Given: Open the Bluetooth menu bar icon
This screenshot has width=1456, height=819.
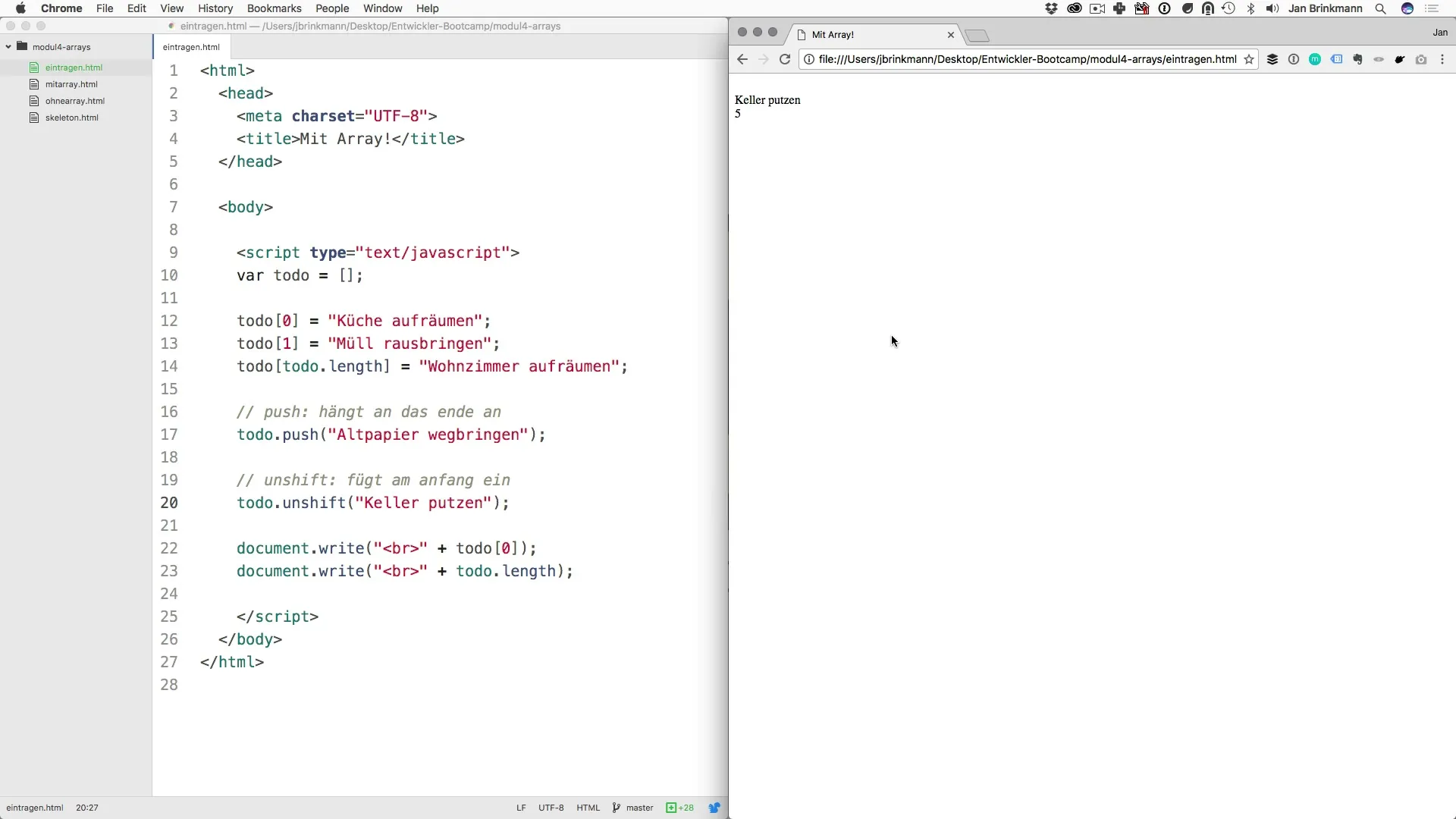Looking at the screenshot, I should (x=1250, y=8).
